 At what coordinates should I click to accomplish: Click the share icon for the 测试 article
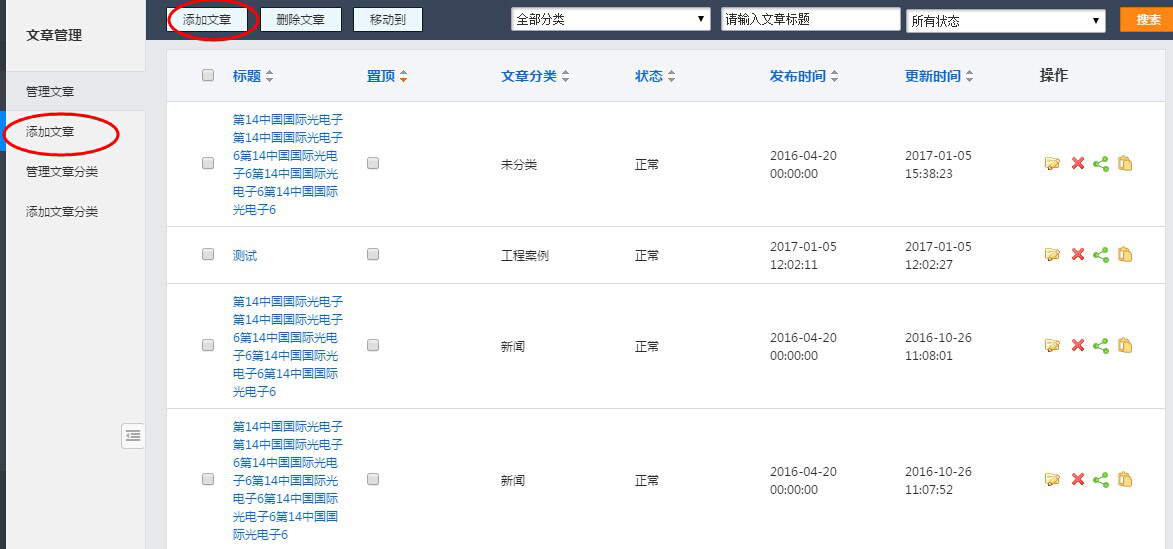(1101, 255)
